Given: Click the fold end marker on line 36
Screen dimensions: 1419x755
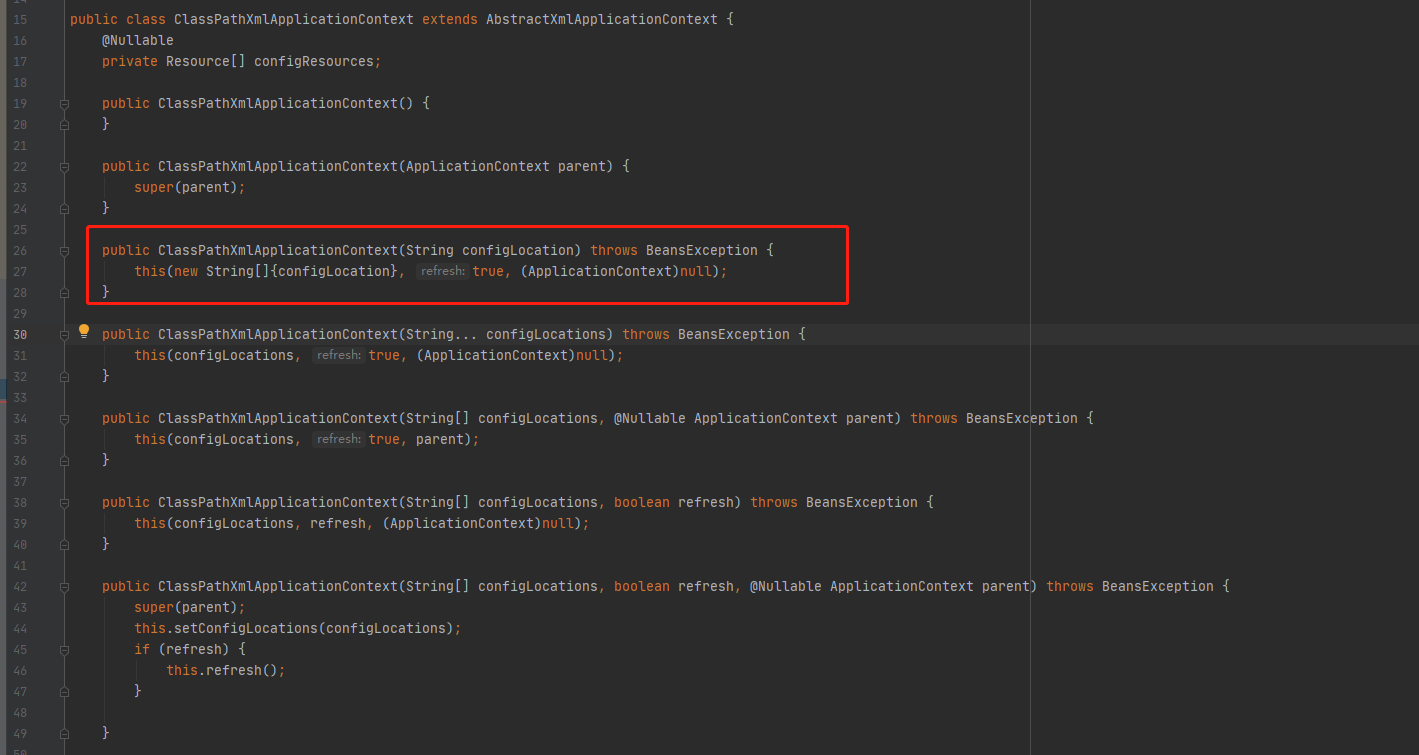Looking at the screenshot, I should pos(64,460).
